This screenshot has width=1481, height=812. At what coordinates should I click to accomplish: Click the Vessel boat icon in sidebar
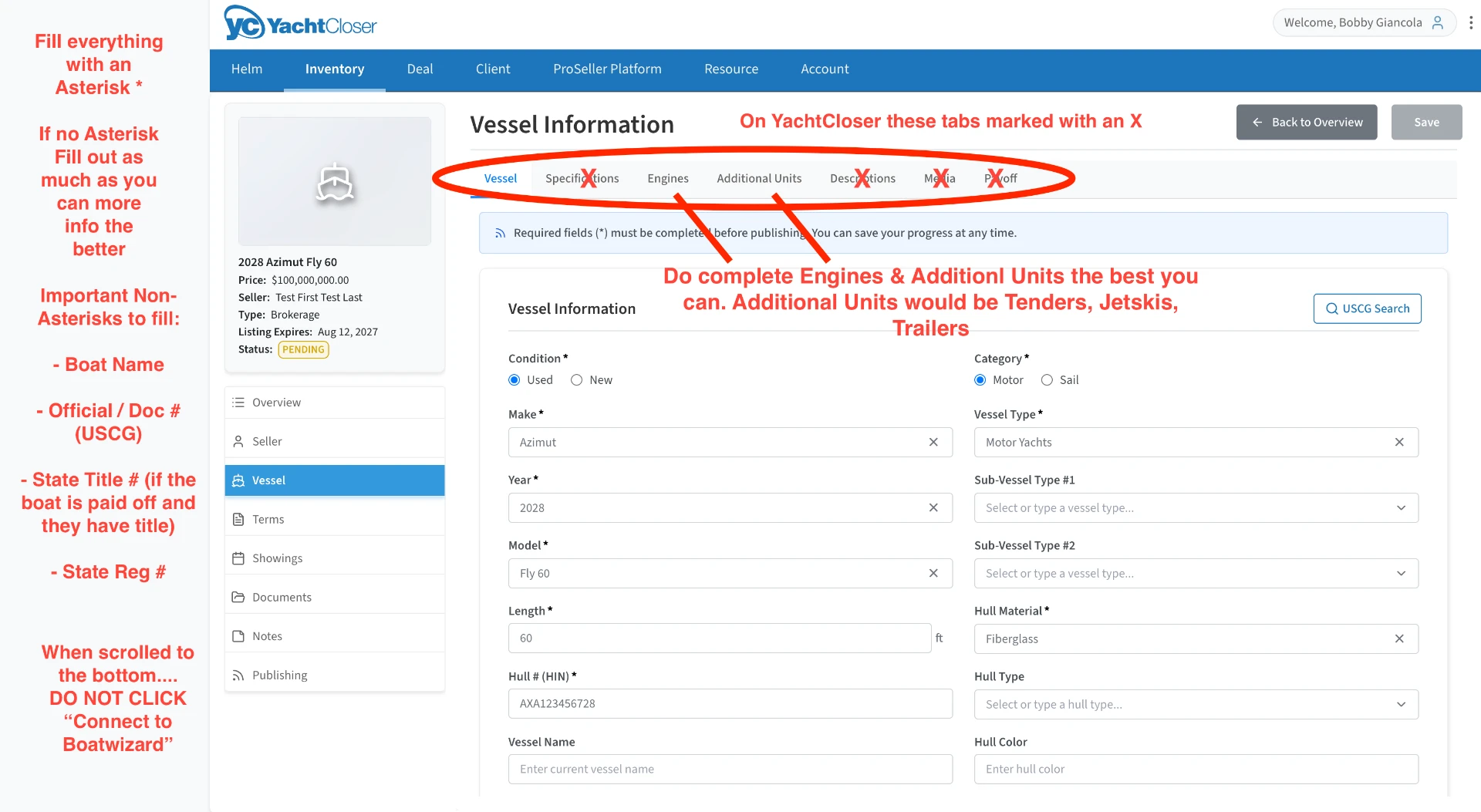238,480
